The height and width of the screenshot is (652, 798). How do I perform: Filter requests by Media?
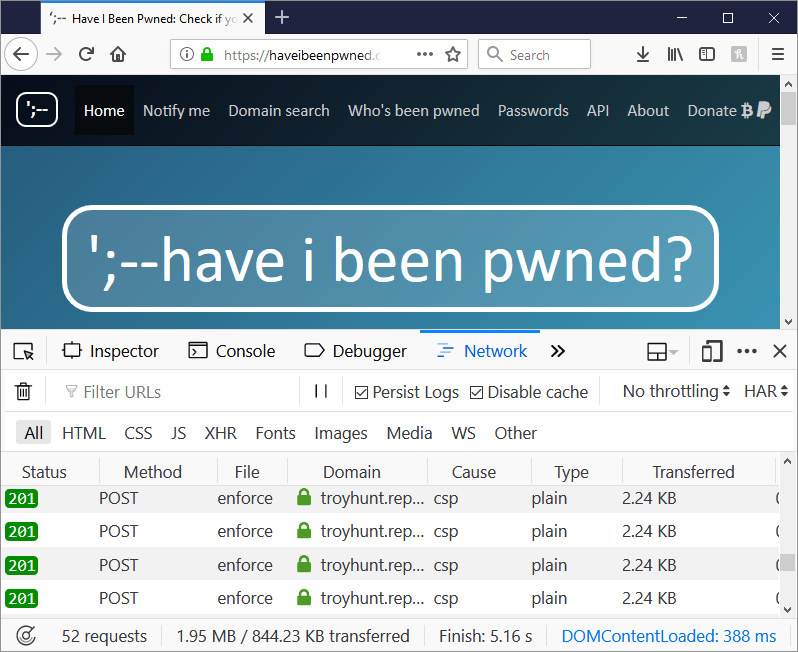point(409,433)
